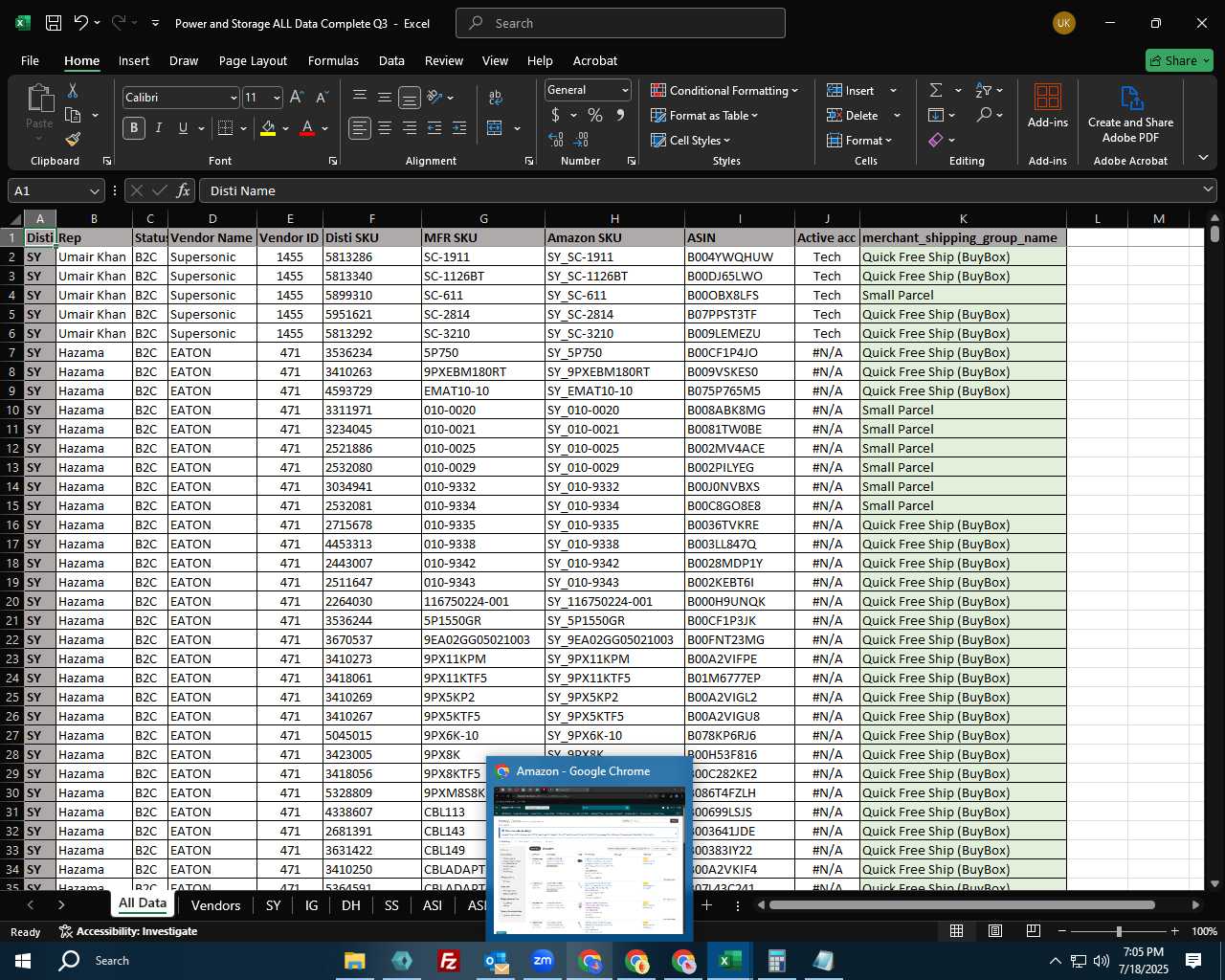Image resolution: width=1225 pixels, height=980 pixels.
Task: Expand the Conditional Formatting menu
Action: click(x=724, y=90)
